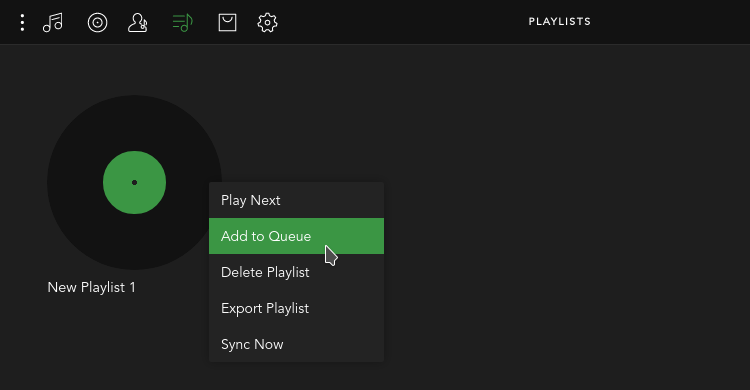750x390 pixels.
Task: Choose Play Next from context menu
Action: pyautogui.click(x=297, y=200)
